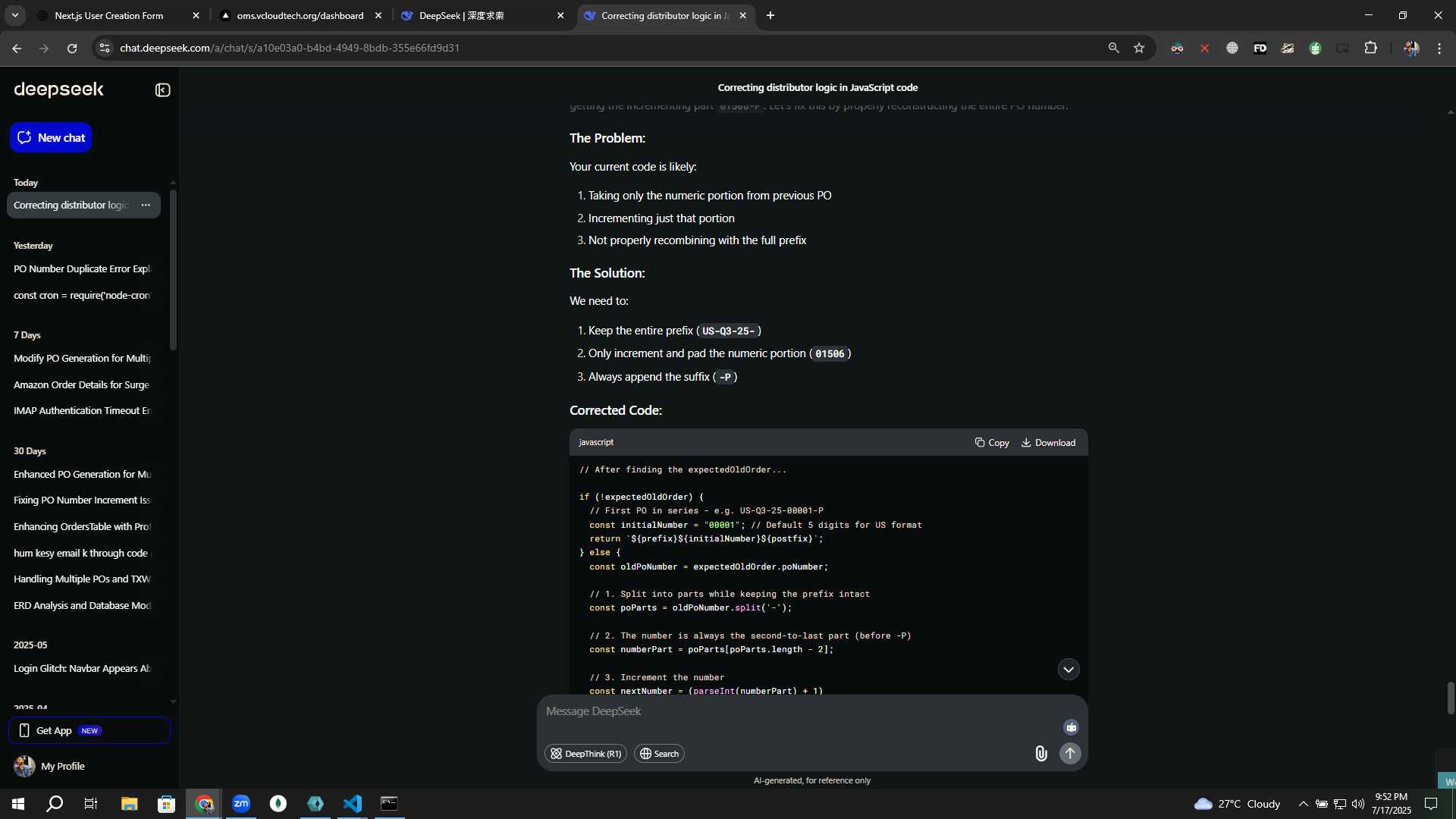The width and height of the screenshot is (1456, 819).
Task: Collapse the DeepSeek sidebar panel
Action: click(x=162, y=90)
